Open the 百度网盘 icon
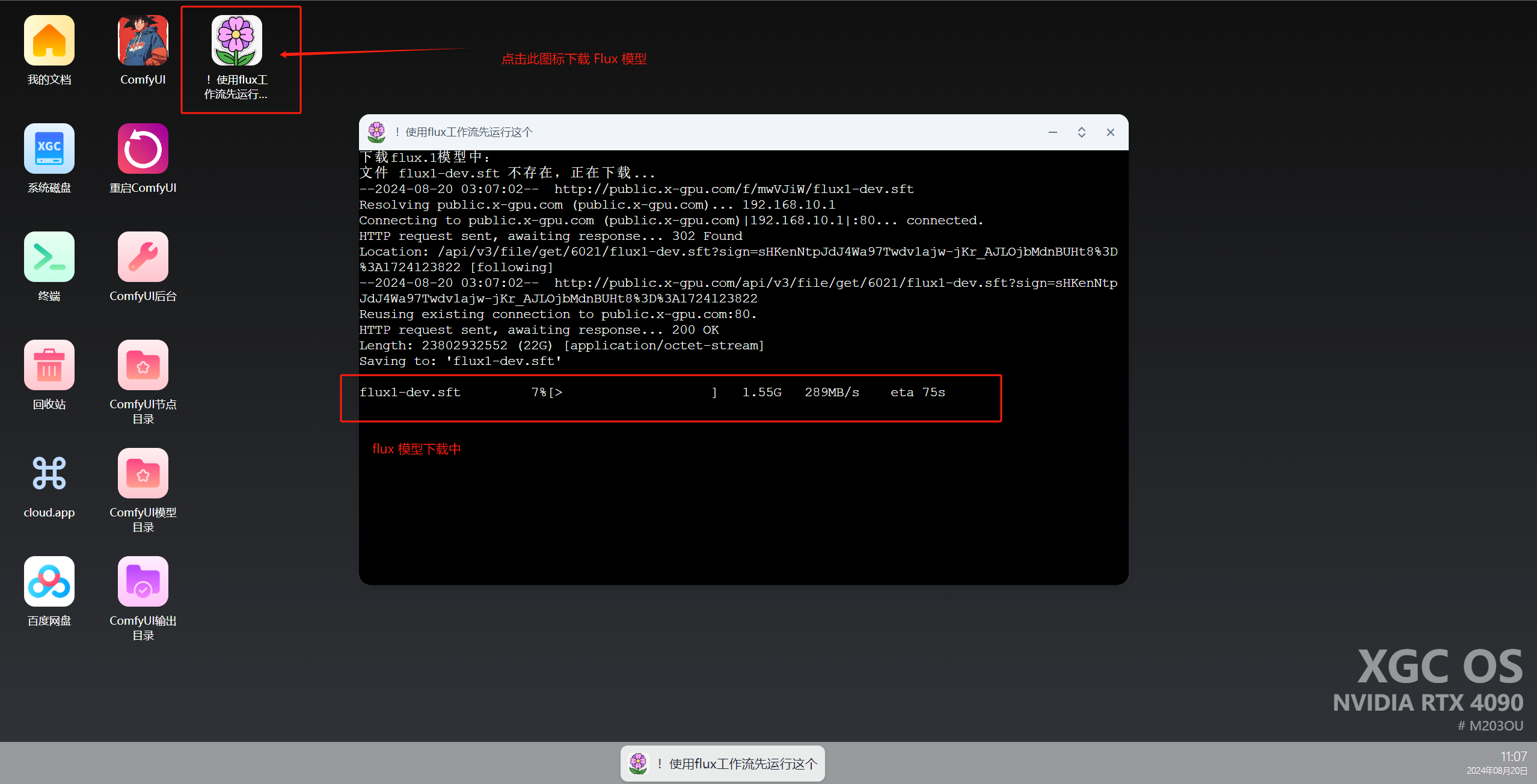 point(49,581)
